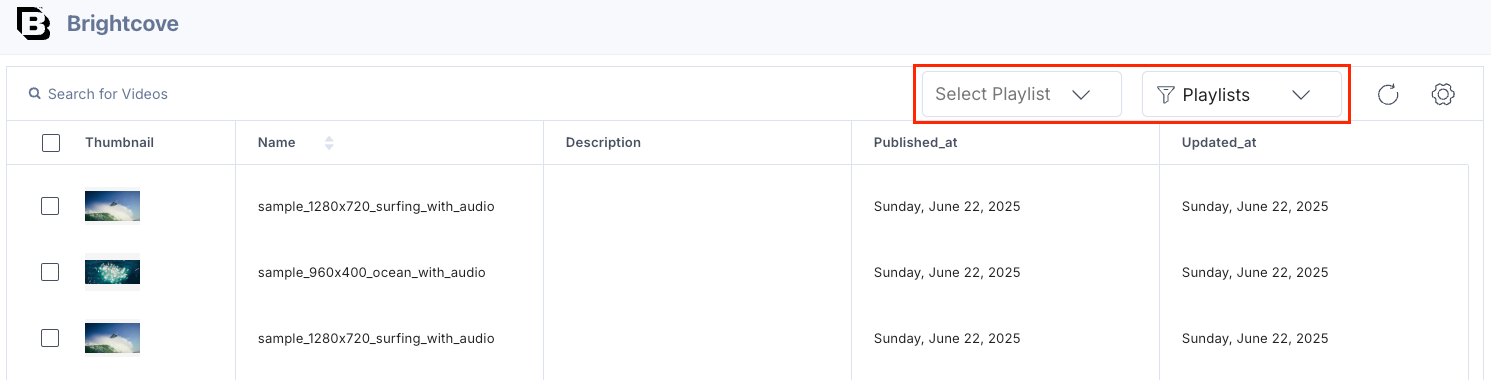Click the refresh icon in toolbar
The image size is (1491, 380).
point(1388,94)
